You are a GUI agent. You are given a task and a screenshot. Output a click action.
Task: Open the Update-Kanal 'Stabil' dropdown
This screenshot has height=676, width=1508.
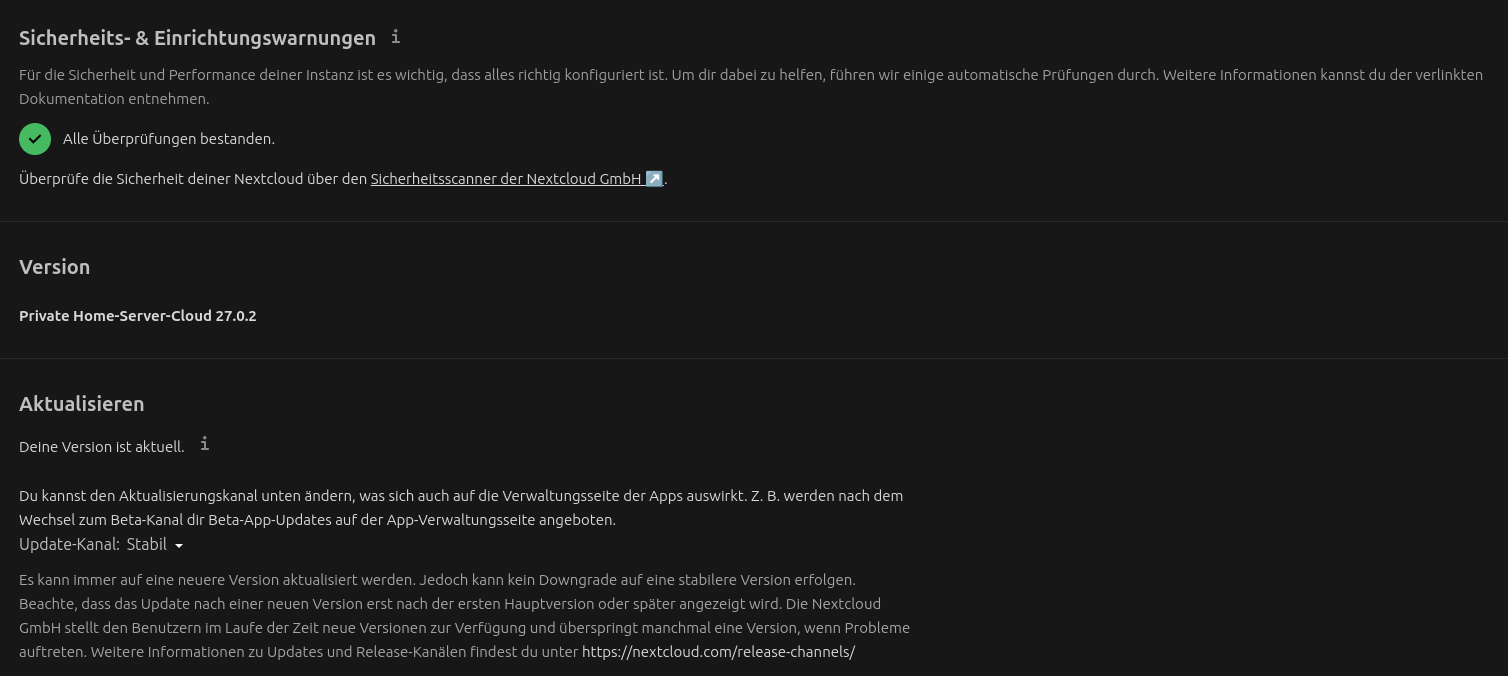click(x=155, y=545)
